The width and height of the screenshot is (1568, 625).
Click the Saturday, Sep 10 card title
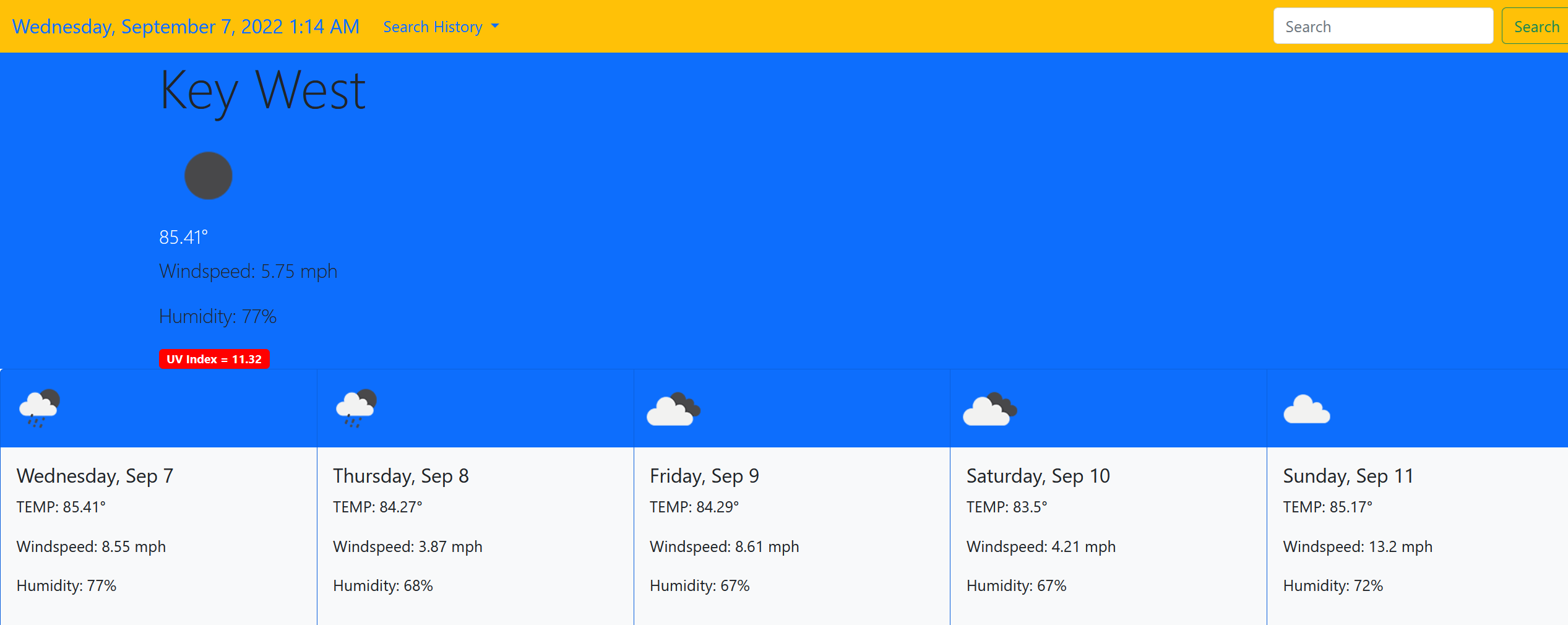click(x=1038, y=476)
